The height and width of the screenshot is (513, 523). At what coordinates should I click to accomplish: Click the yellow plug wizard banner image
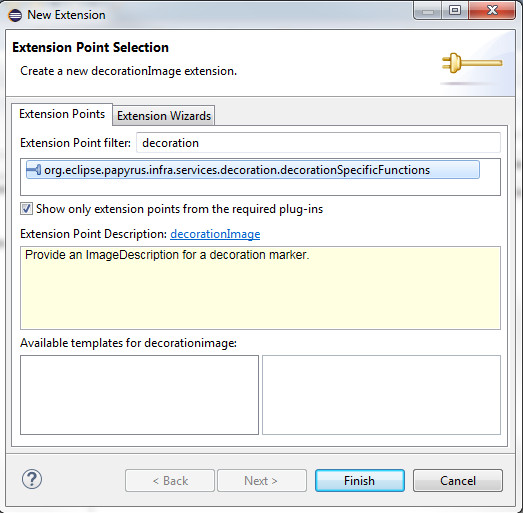click(472, 63)
